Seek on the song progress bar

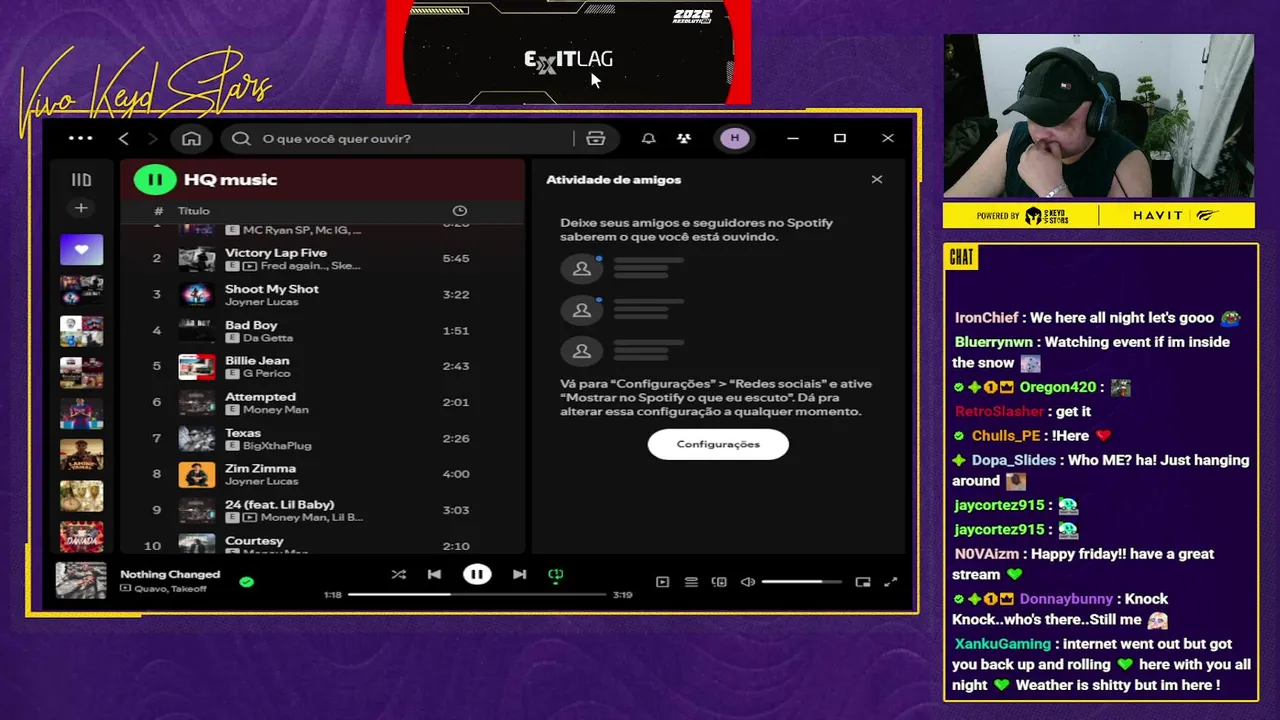(x=477, y=595)
